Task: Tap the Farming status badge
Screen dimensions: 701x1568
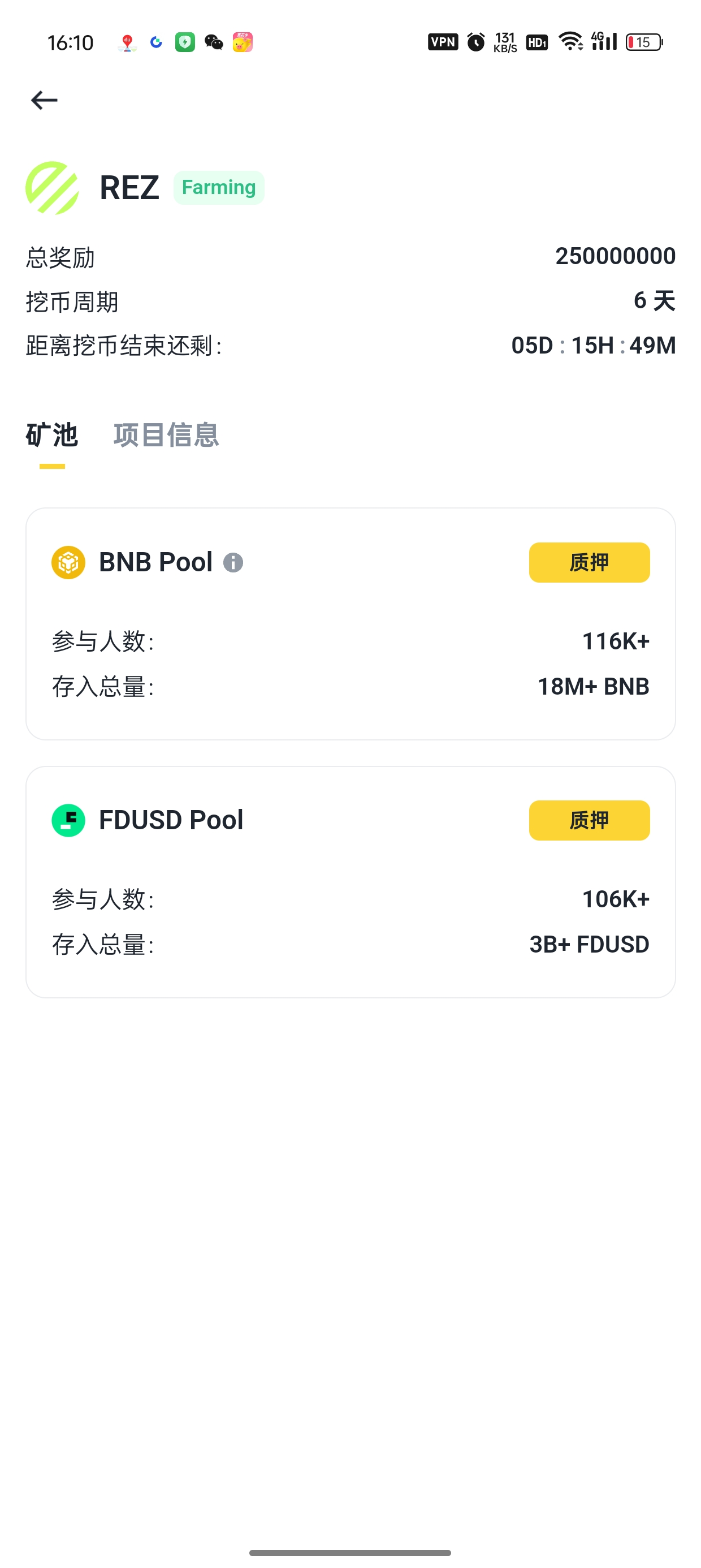Action: coord(218,187)
